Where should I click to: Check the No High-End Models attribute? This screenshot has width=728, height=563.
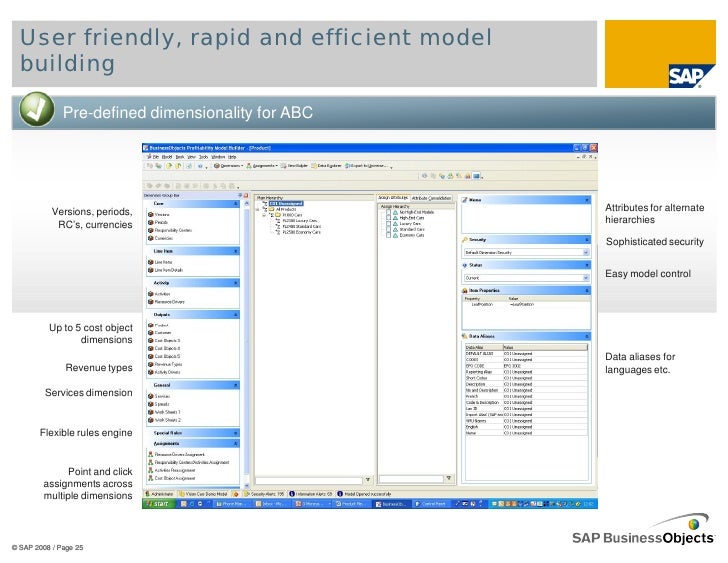pyautogui.click(x=389, y=212)
